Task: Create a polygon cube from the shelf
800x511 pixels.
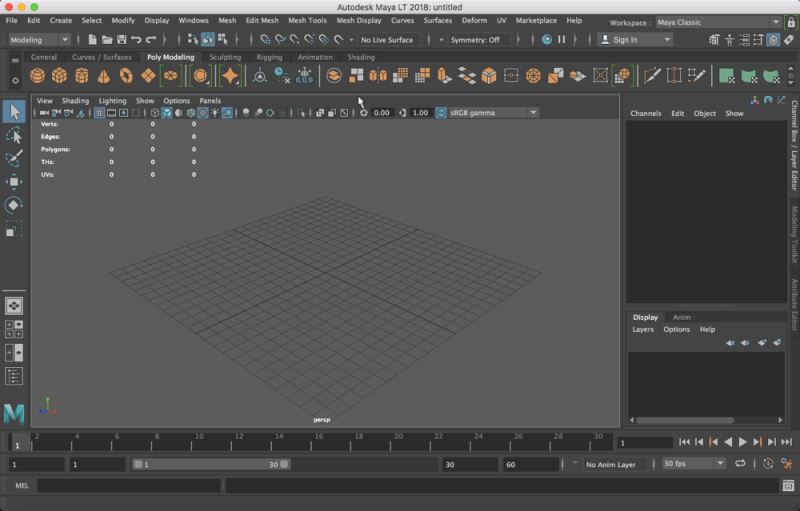Action: click(60, 76)
